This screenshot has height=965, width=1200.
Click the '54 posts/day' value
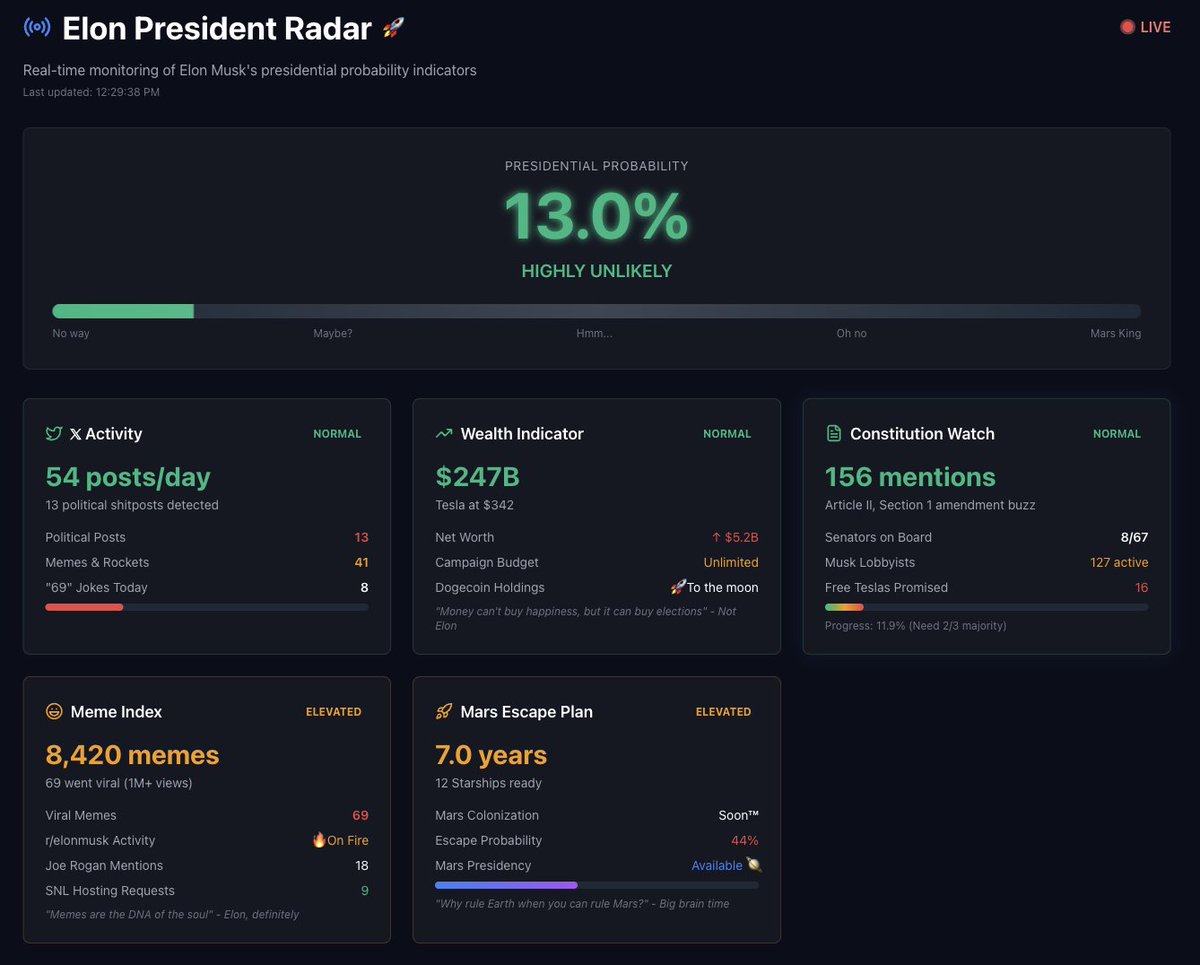tap(128, 477)
